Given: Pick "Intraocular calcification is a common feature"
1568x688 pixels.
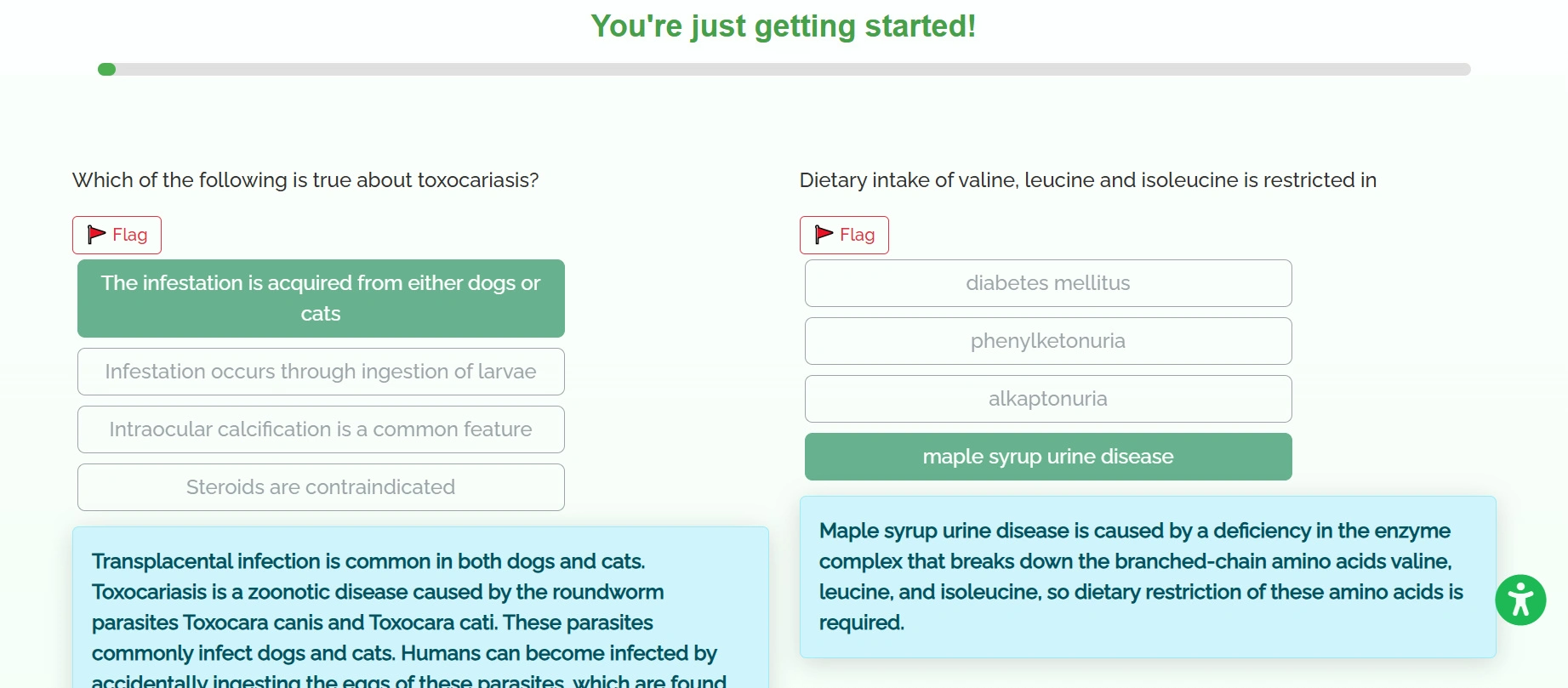Looking at the screenshot, I should pyautogui.click(x=321, y=429).
